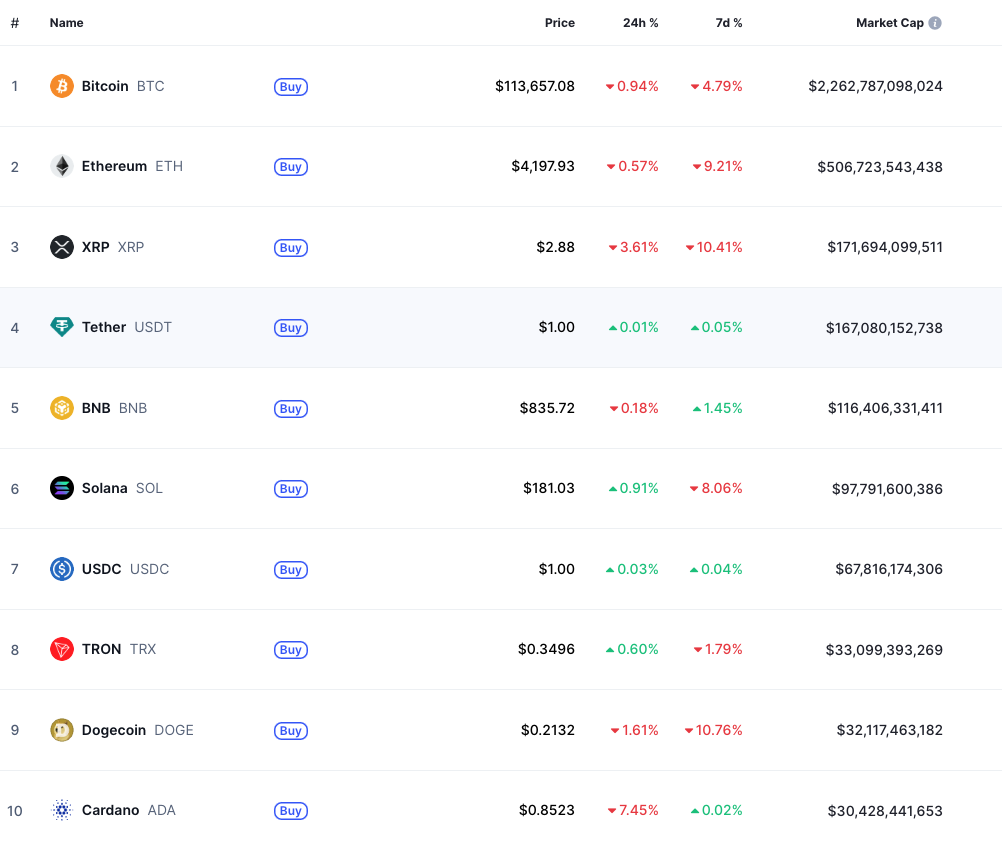Click Cardano price $0.8523
The height and width of the screenshot is (849, 1002).
(x=546, y=811)
